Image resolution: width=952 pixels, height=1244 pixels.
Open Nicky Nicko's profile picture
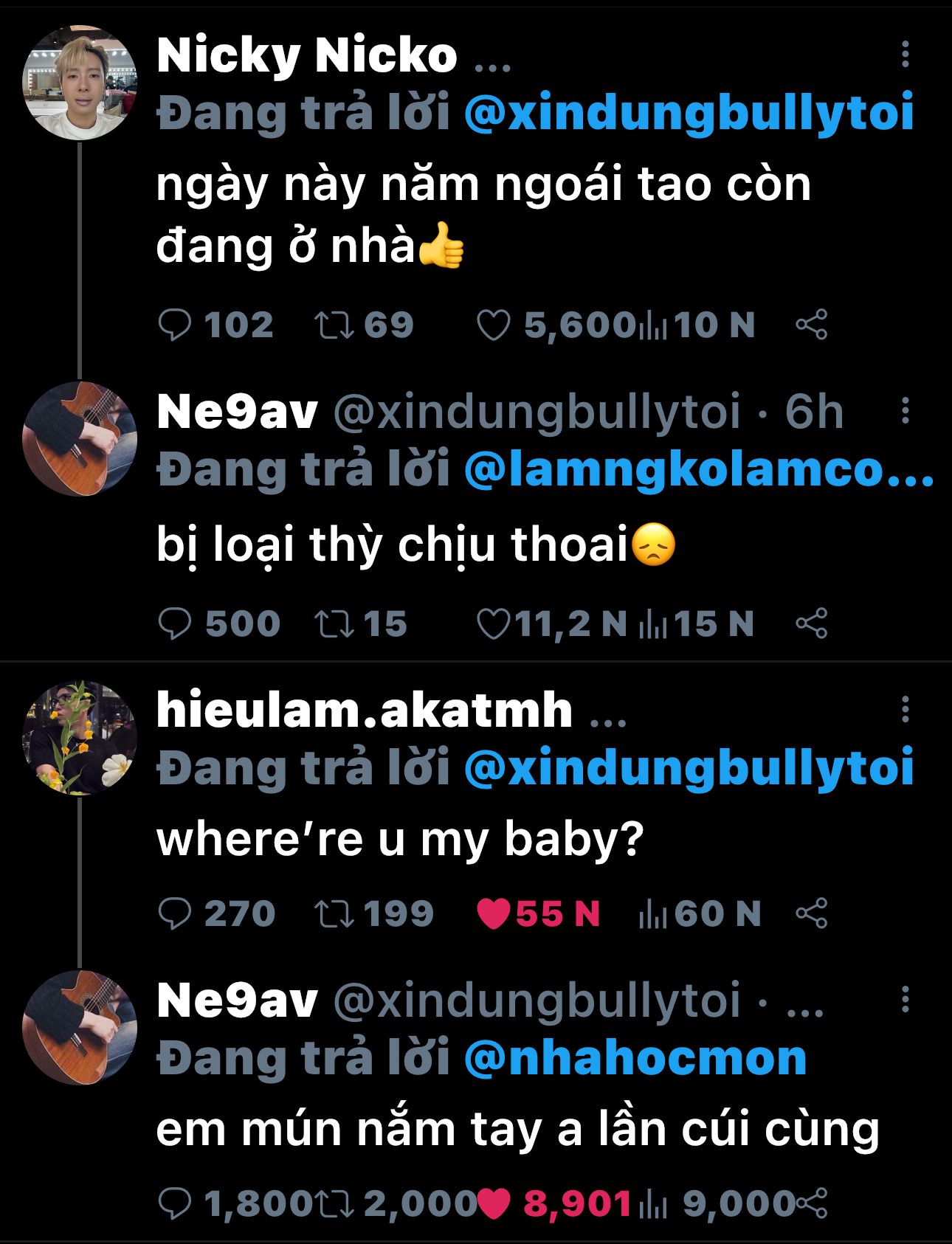pyautogui.click(x=80, y=83)
